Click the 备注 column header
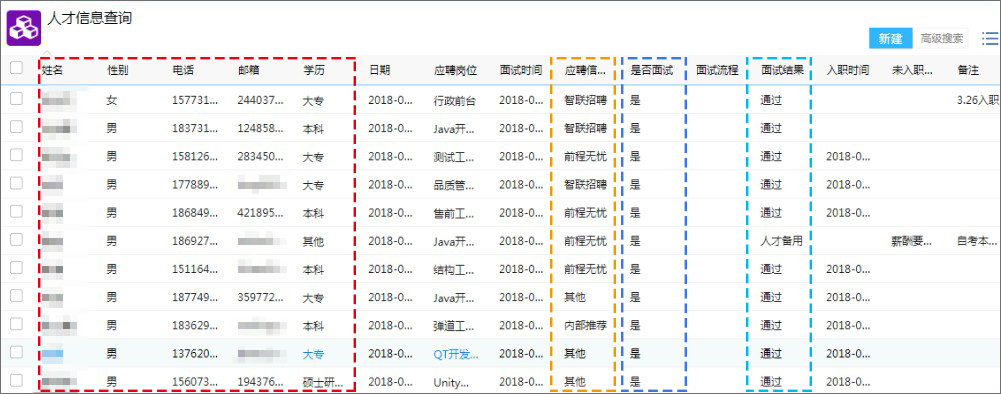Screen dimensions: 1001x394 (968, 70)
